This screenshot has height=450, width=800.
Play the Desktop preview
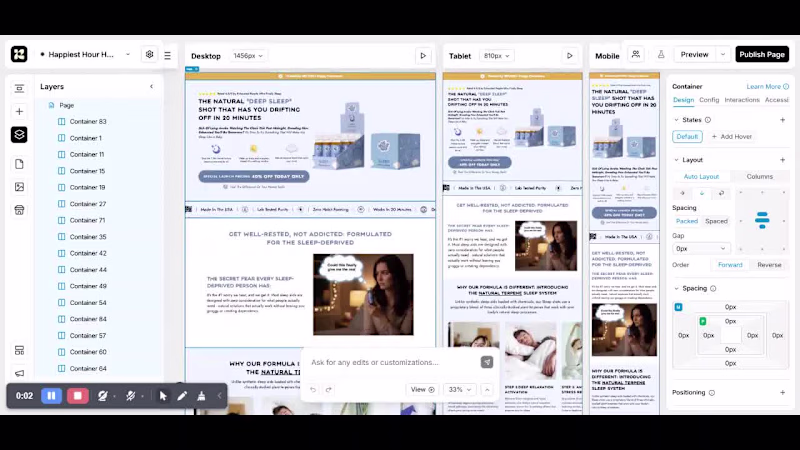423,56
